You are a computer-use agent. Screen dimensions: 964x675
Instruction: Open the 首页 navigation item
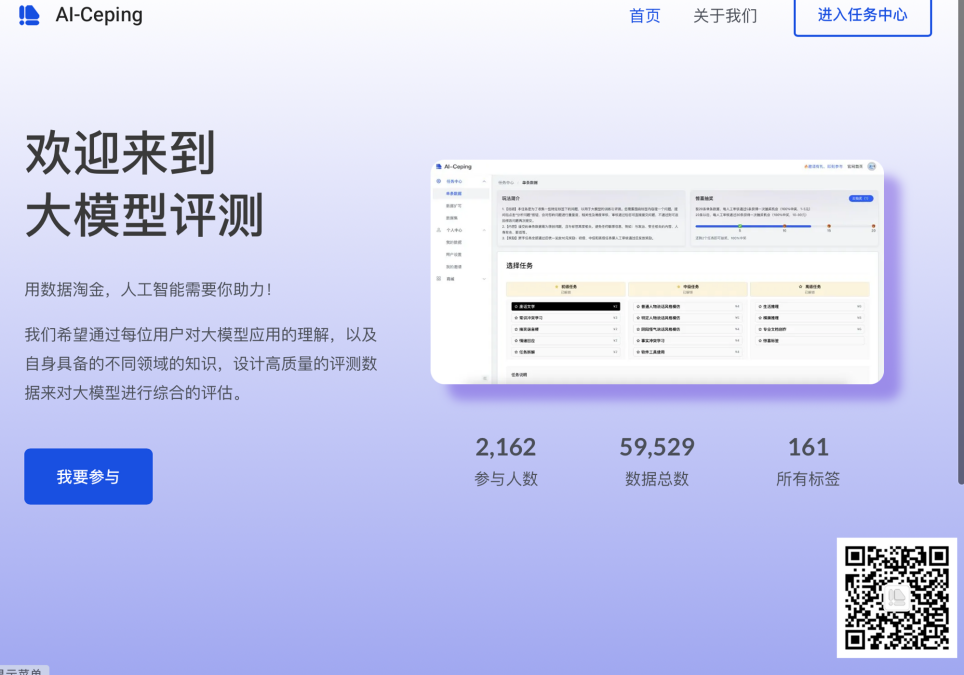(x=644, y=16)
